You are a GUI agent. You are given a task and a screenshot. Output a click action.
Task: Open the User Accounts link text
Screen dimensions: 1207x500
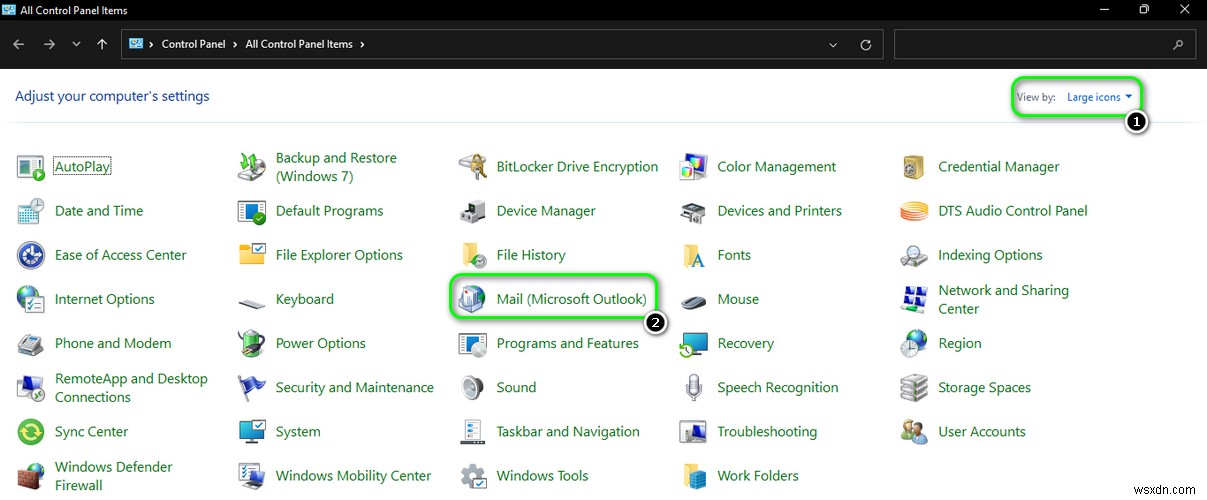click(982, 431)
